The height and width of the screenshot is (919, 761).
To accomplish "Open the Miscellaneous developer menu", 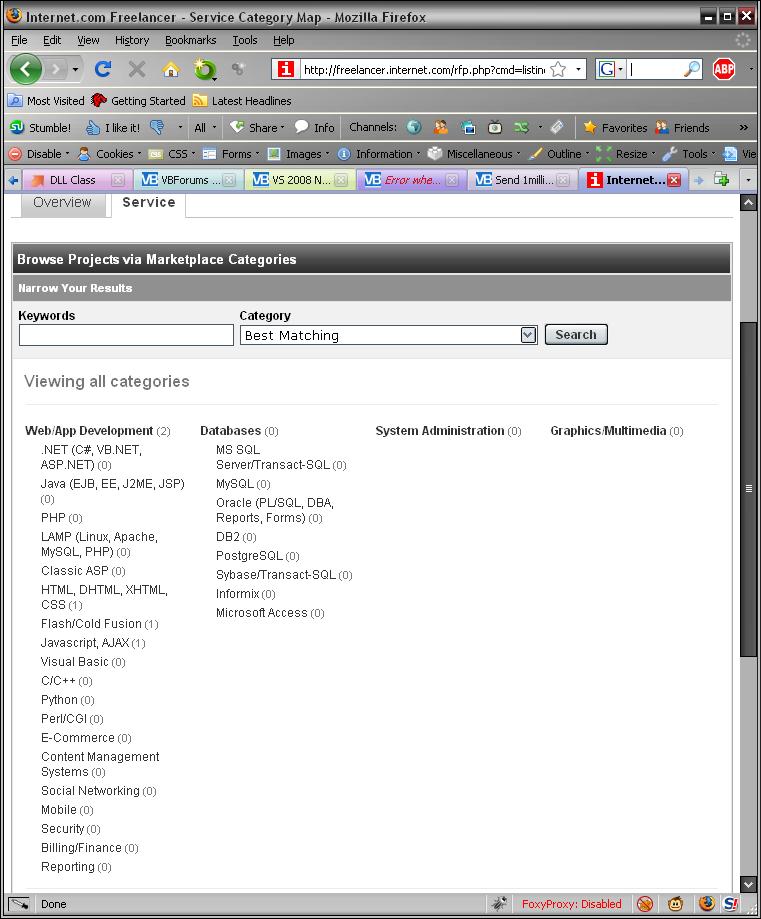I will pos(474,154).
